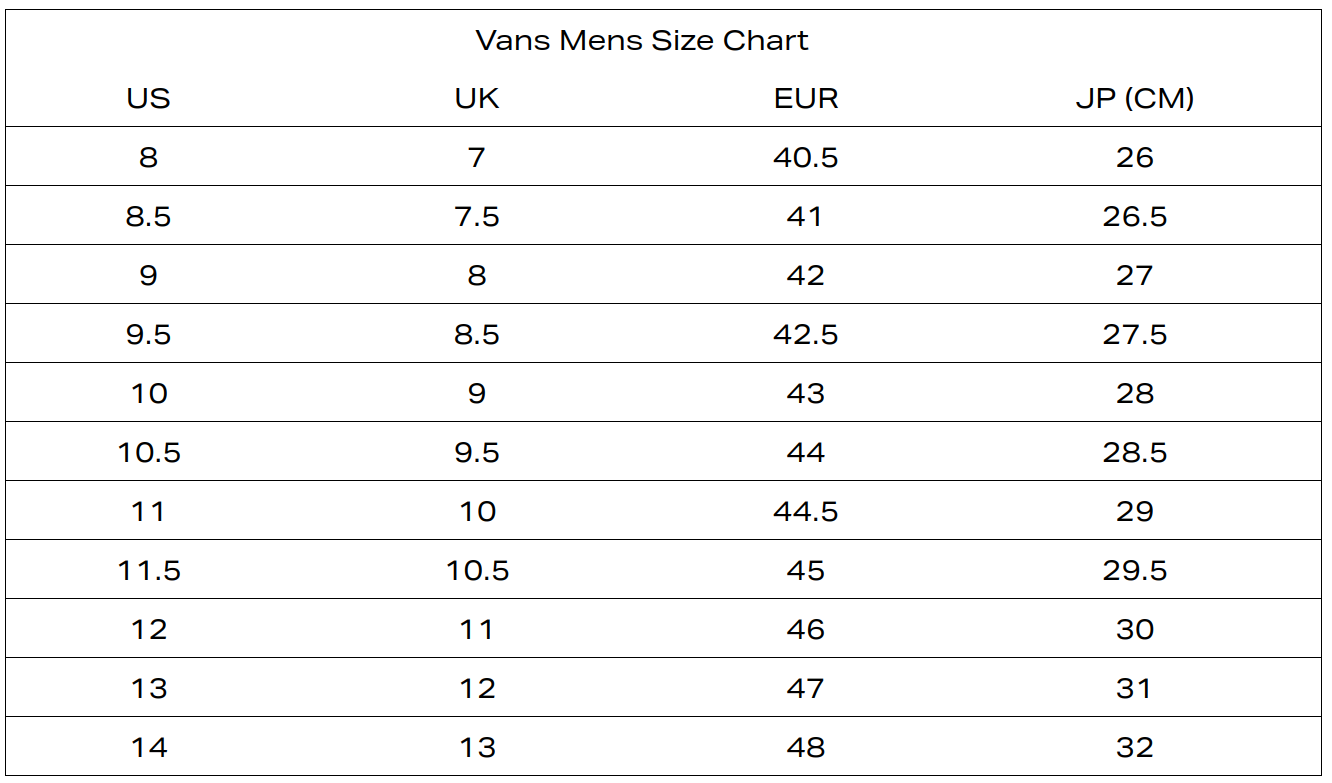The width and height of the screenshot is (1332, 783).
Task: Click UK size 7.5 cell
Action: 477,216
